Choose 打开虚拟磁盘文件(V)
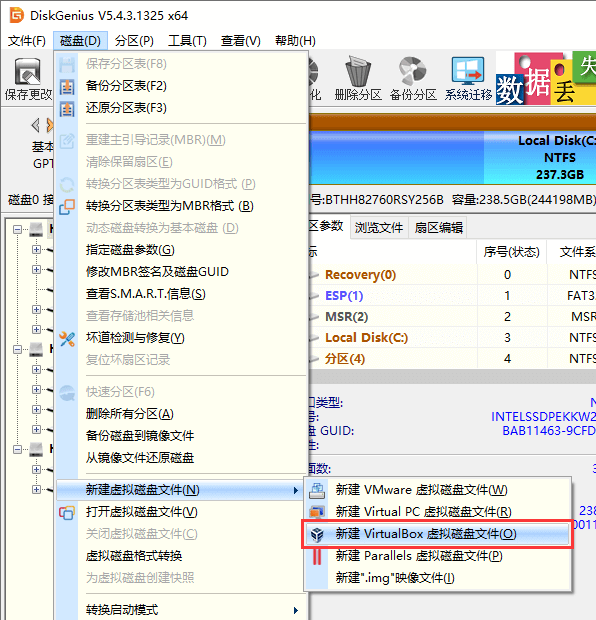The height and width of the screenshot is (620, 596). click(x=182, y=512)
